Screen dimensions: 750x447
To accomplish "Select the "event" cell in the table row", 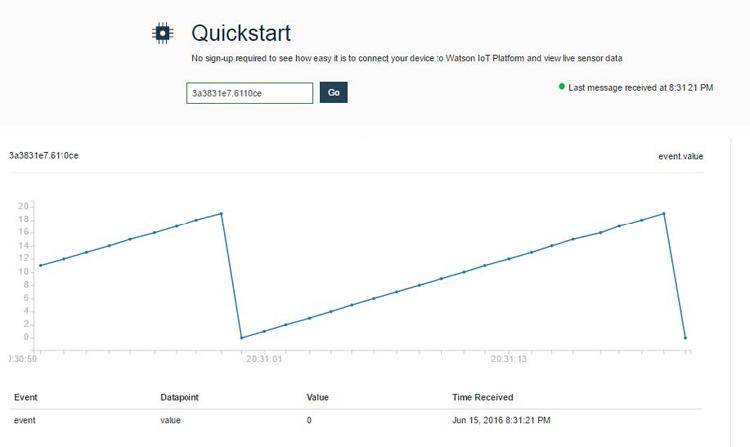I will (x=25, y=420).
